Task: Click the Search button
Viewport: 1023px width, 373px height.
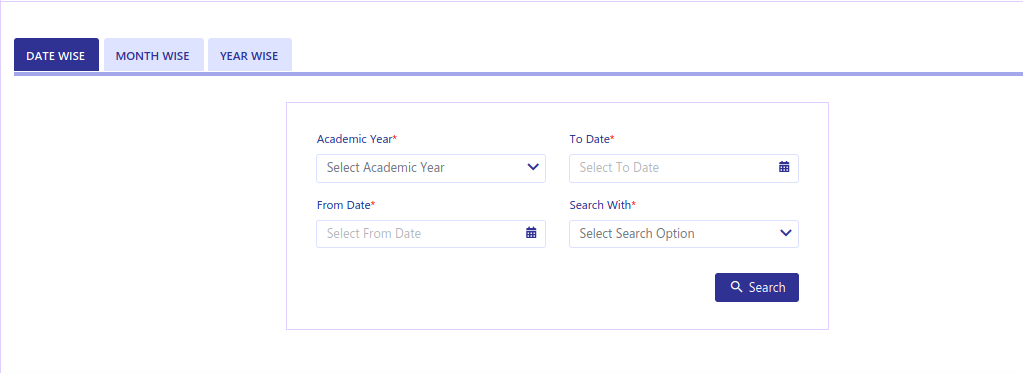Action: tap(757, 288)
